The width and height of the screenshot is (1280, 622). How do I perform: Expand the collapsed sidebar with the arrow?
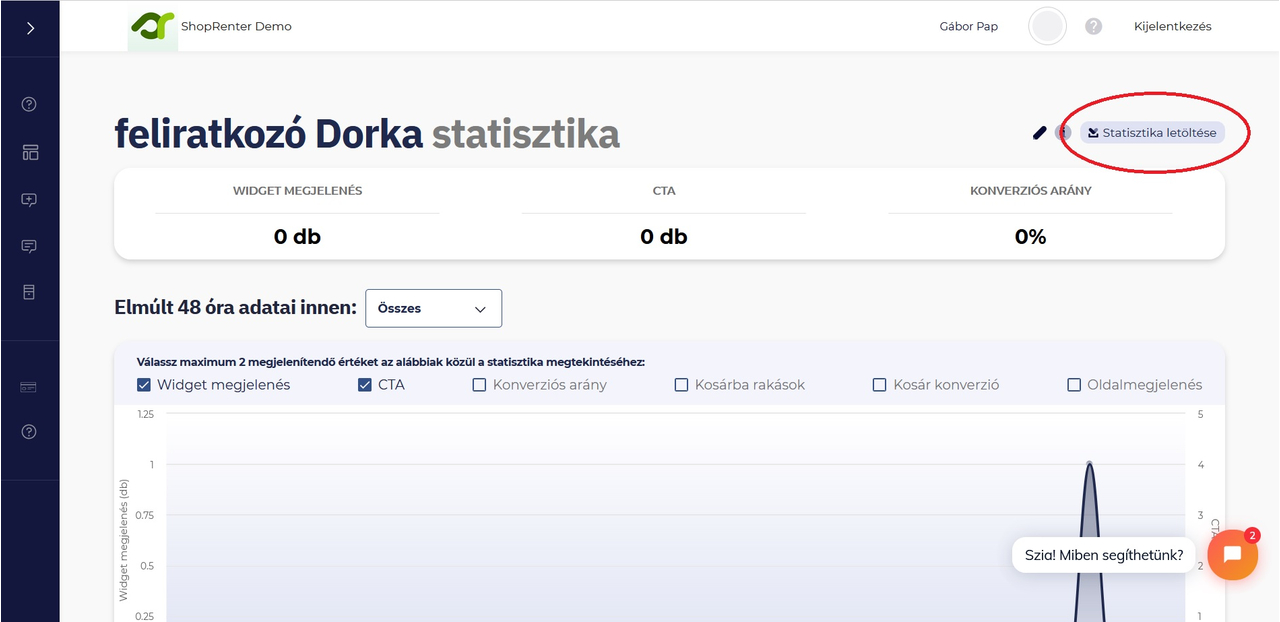29,28
